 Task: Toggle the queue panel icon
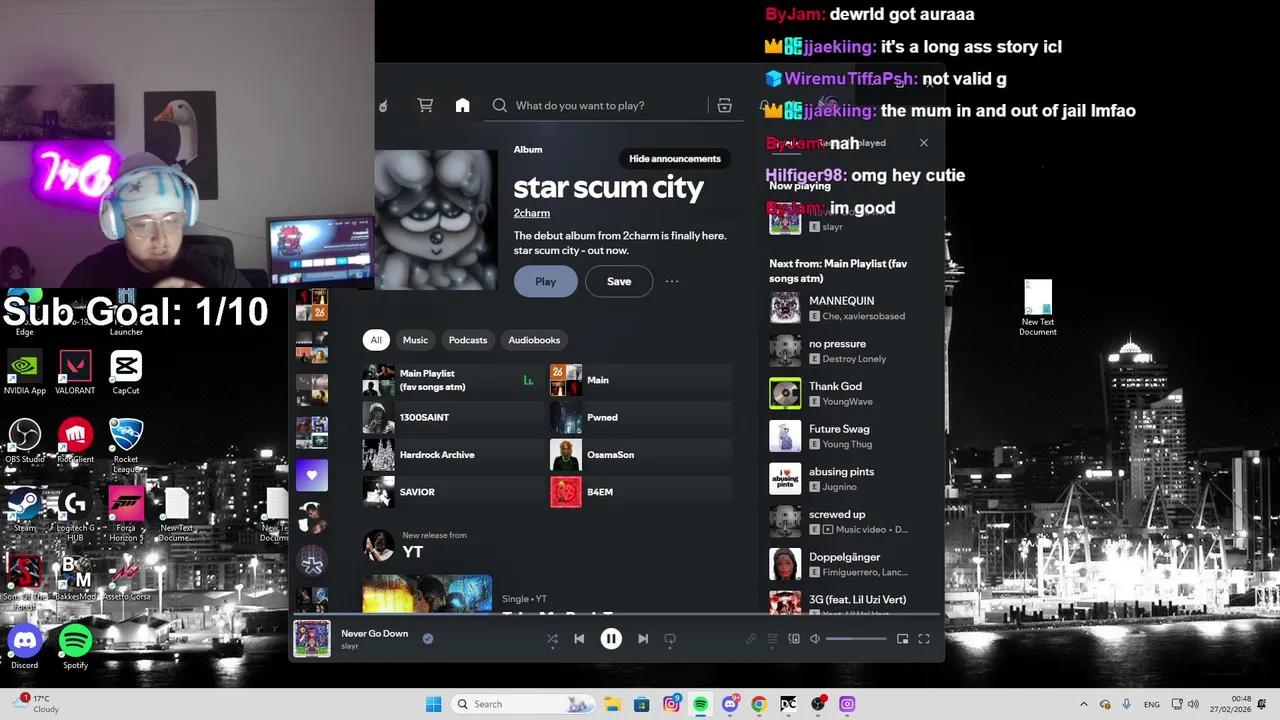772,639
